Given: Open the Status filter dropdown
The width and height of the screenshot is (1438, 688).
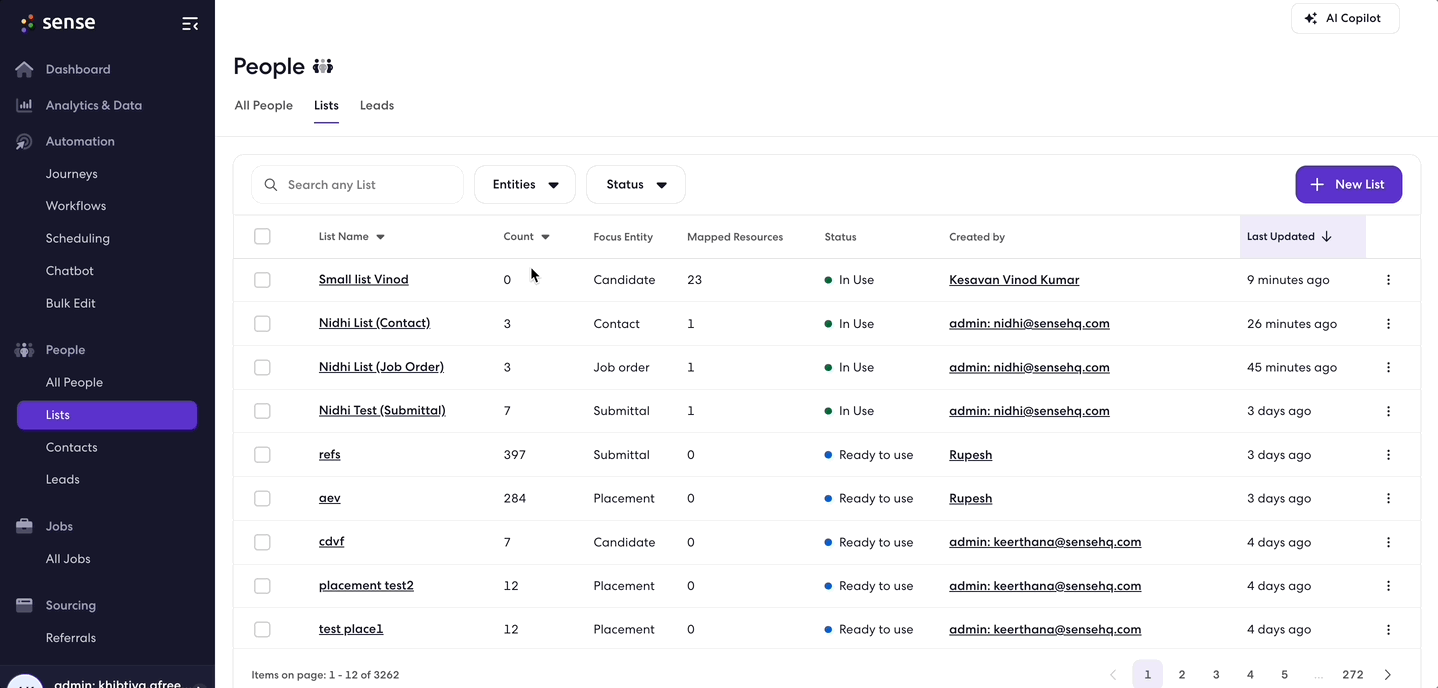Looking at the screenshot, I should [636, 185].
